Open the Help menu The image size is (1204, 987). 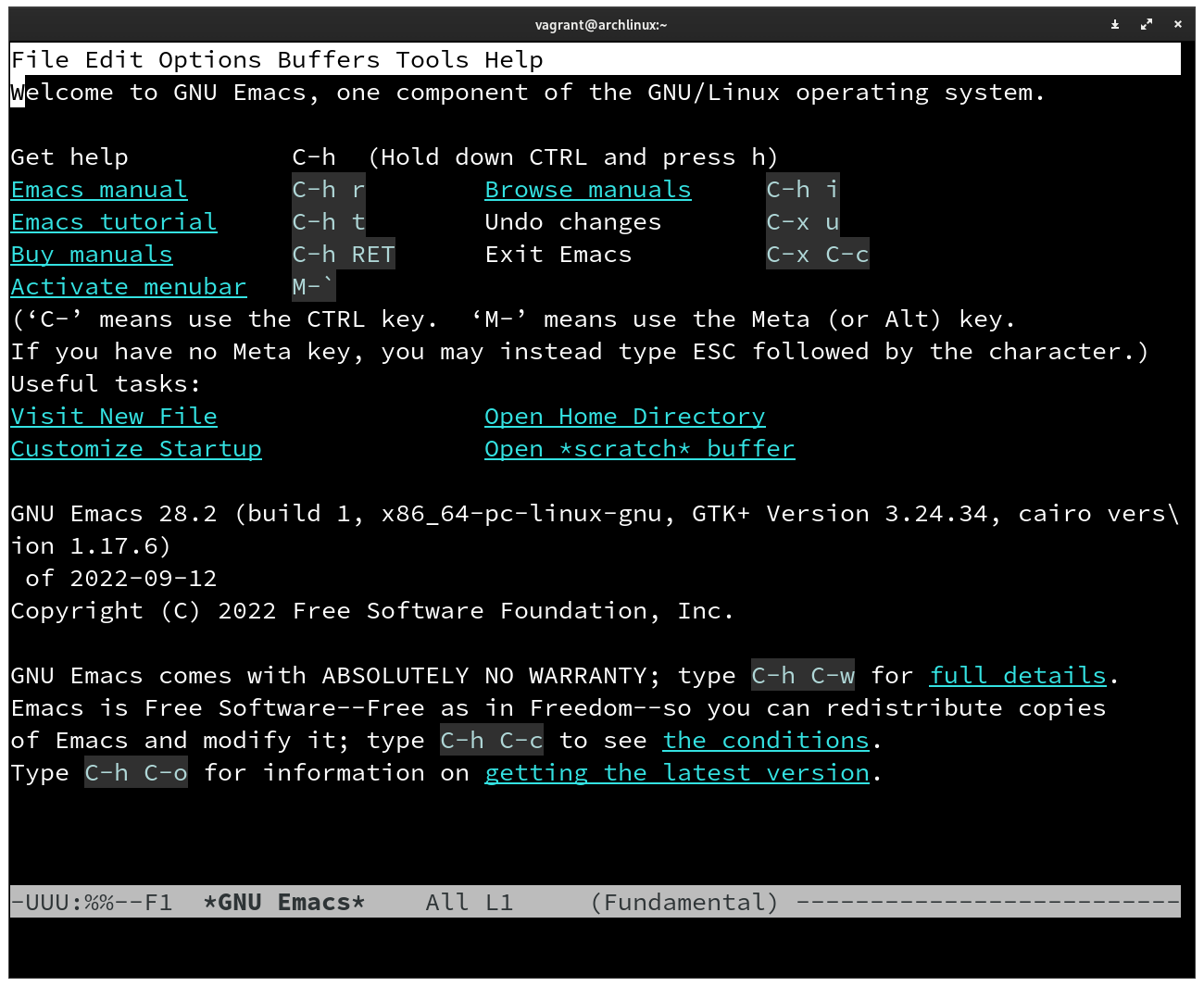tap(514, 60)
